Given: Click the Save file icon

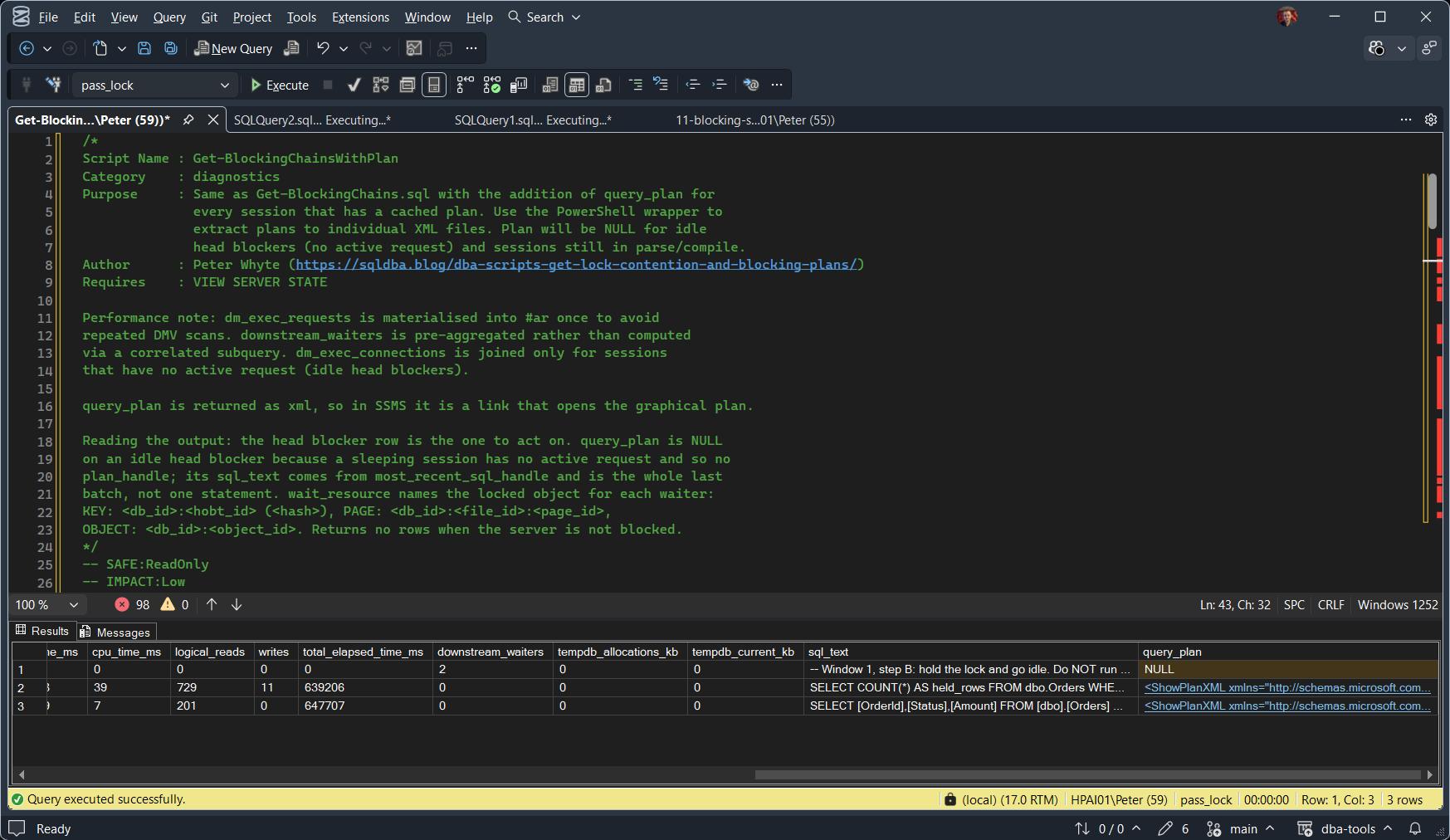Looking at the screenshot, I should pos(144,48).
